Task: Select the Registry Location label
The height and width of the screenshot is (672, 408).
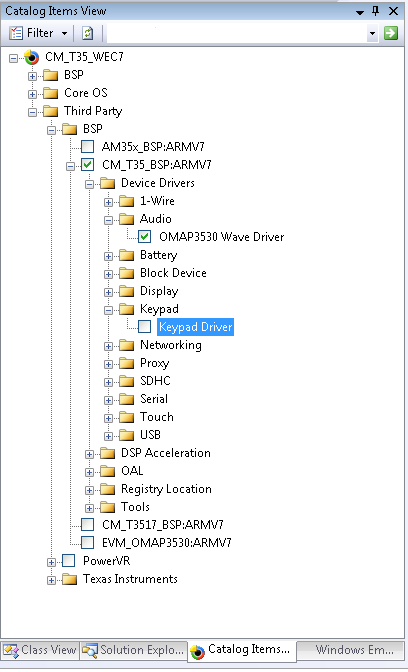Action: coord(166,489)
